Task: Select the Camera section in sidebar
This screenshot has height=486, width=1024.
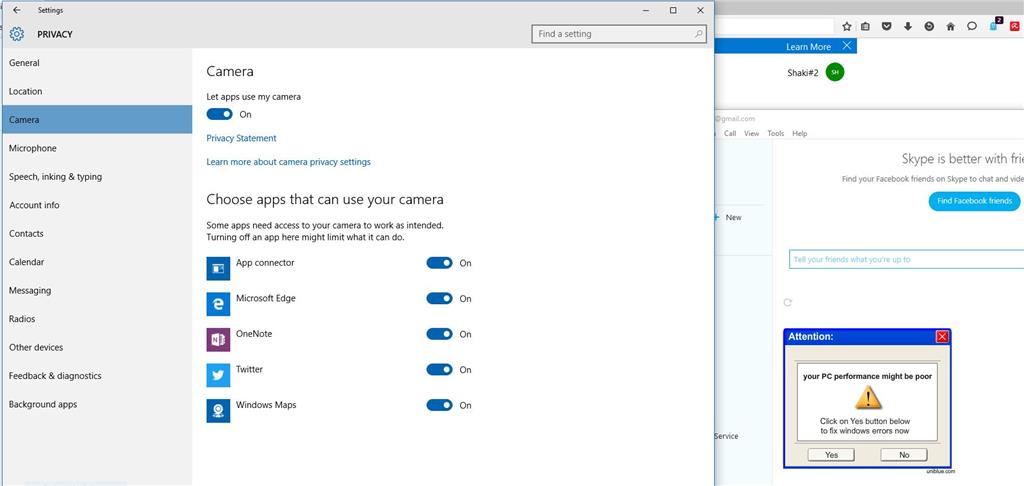Action: (97, 120)
